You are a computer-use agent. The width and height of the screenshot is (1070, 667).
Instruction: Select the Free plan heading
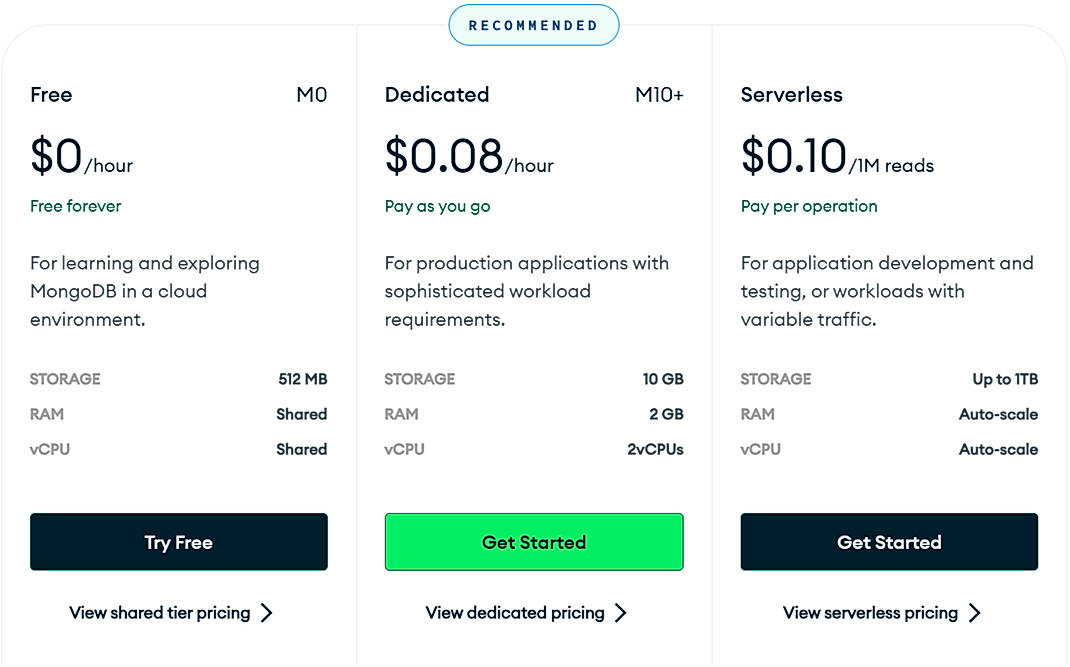click(x=51, y=95)
